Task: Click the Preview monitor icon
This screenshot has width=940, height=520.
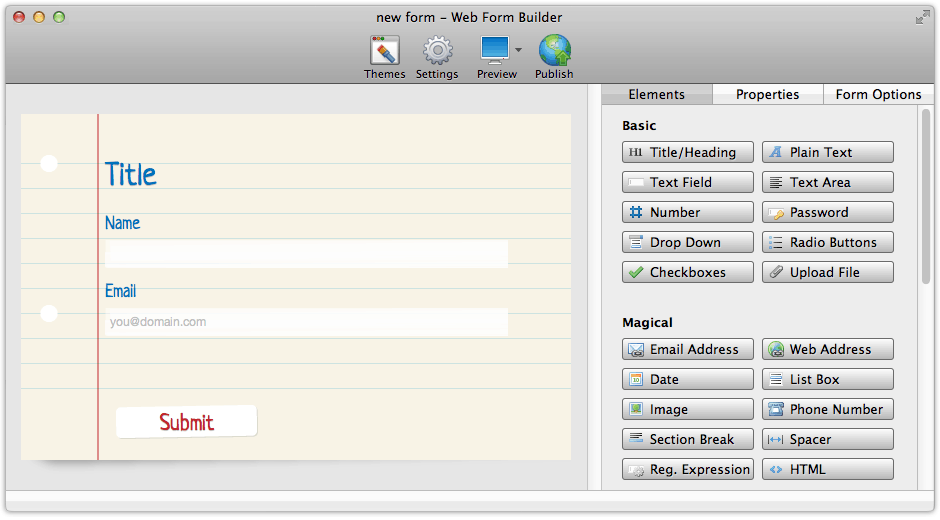Action: pyautogui.click(x=495, y=50)
